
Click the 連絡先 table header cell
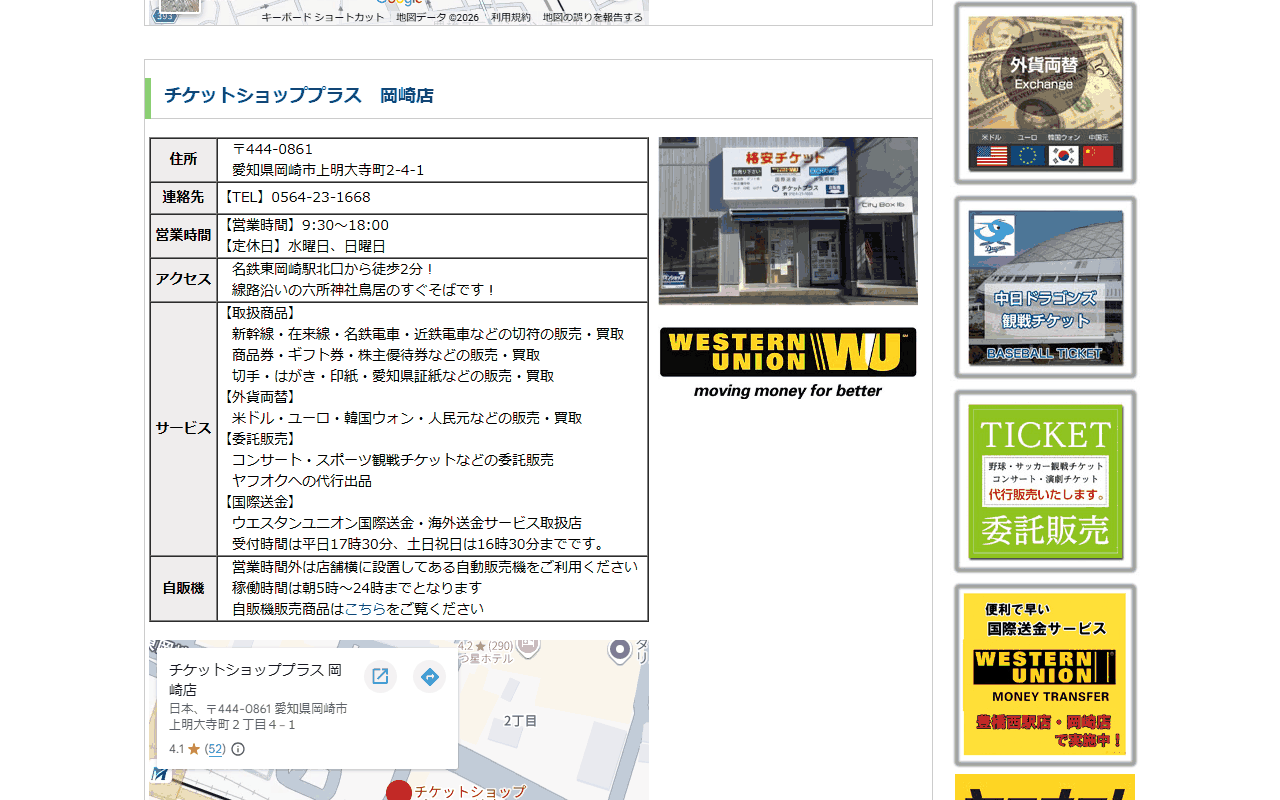point(183,198)
